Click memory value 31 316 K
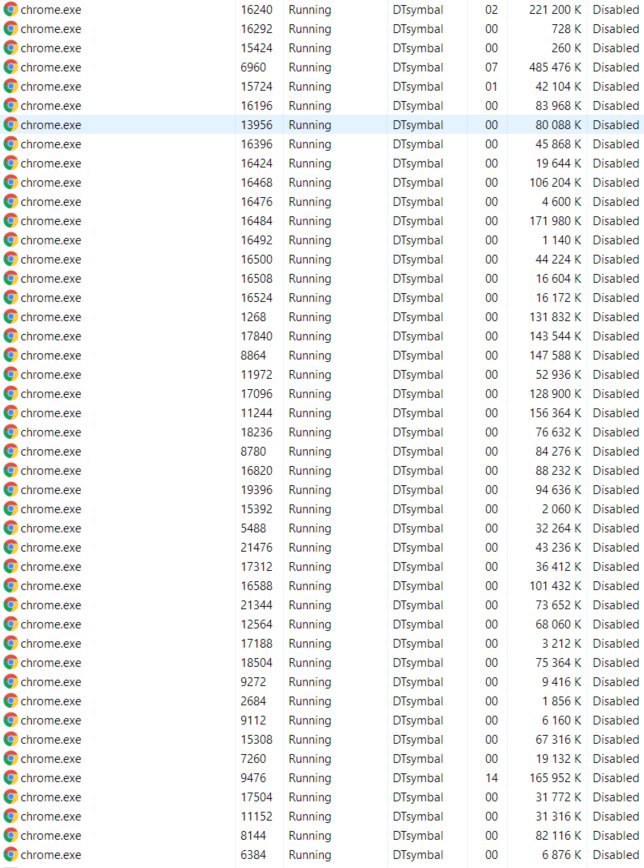Image resolution: width=644 pixels, height=868 pixels. (559, 817)
